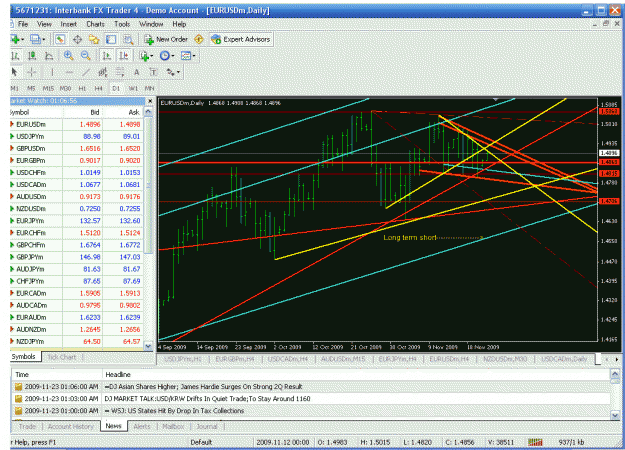Open the Charts menu
Image resolution: width=625 pixels, height=450 pixels.
coord(95,24)
